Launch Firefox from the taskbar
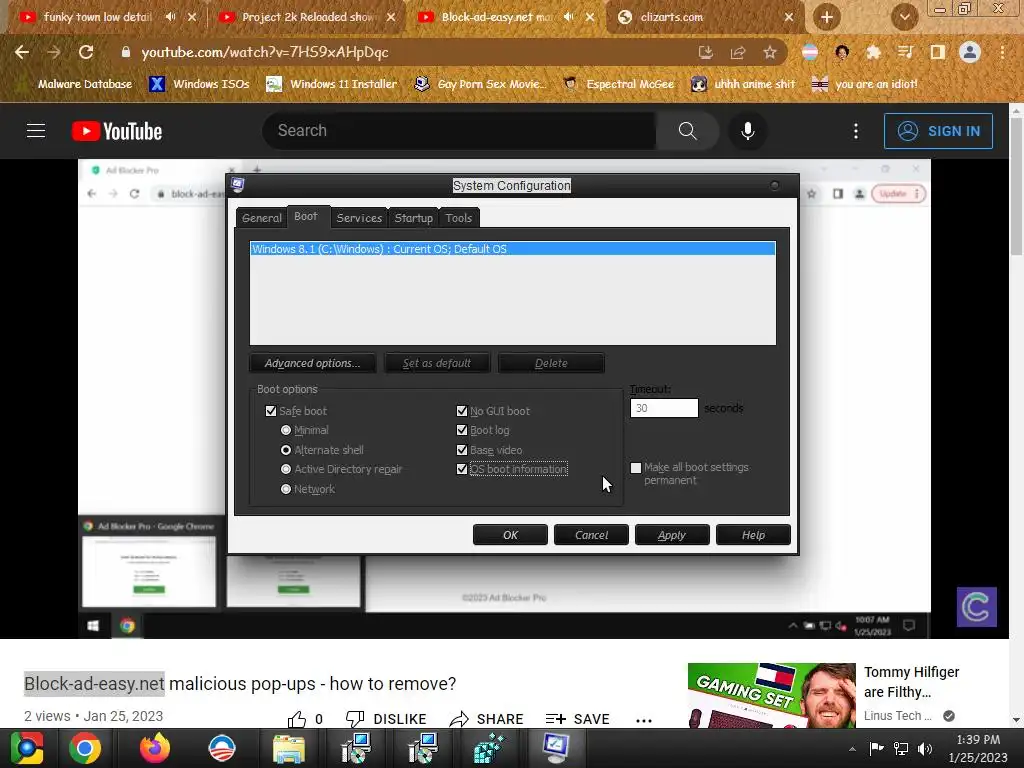The image size is (1024, 768). click(155, 748)
